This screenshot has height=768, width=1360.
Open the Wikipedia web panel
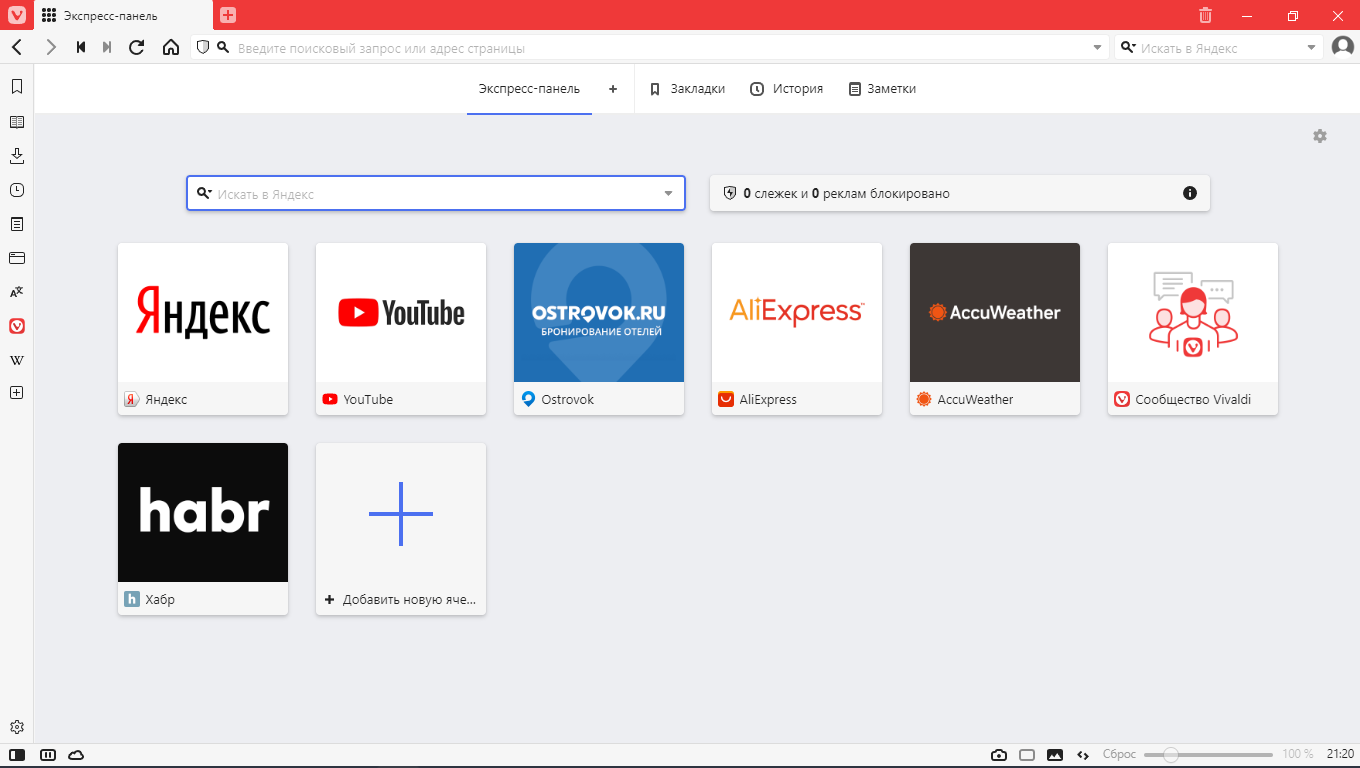pyautogui.click(x=17, y=360)
